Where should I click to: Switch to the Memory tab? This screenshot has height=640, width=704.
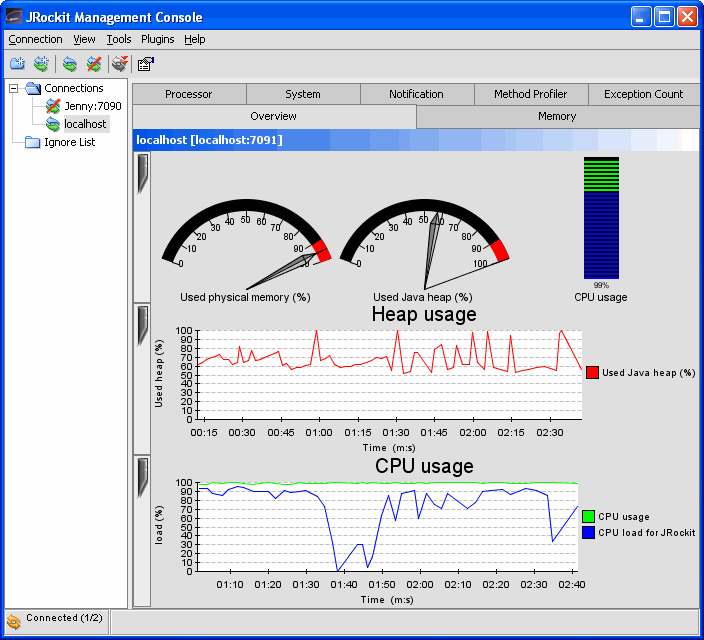557,116
